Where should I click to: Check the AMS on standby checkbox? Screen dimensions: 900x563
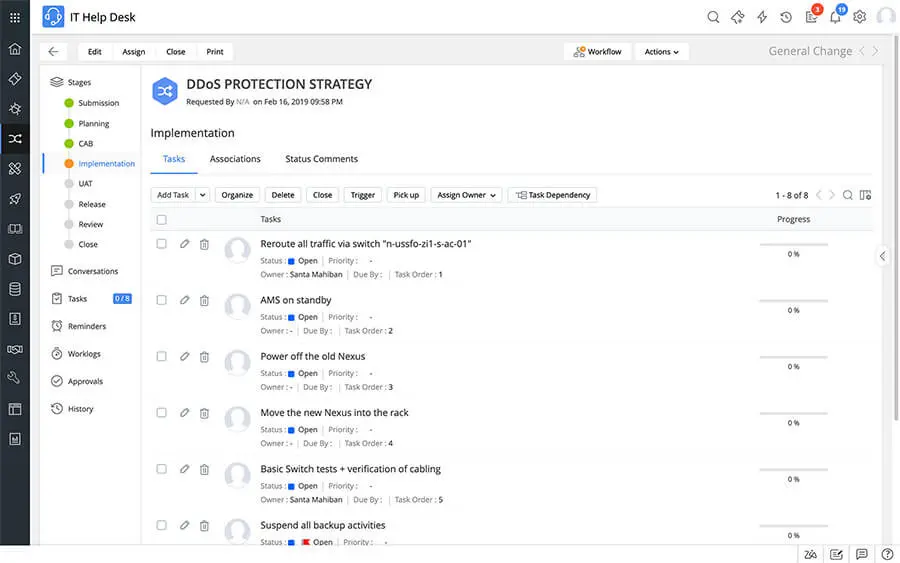pyautogui.click(x=161, y=300)
